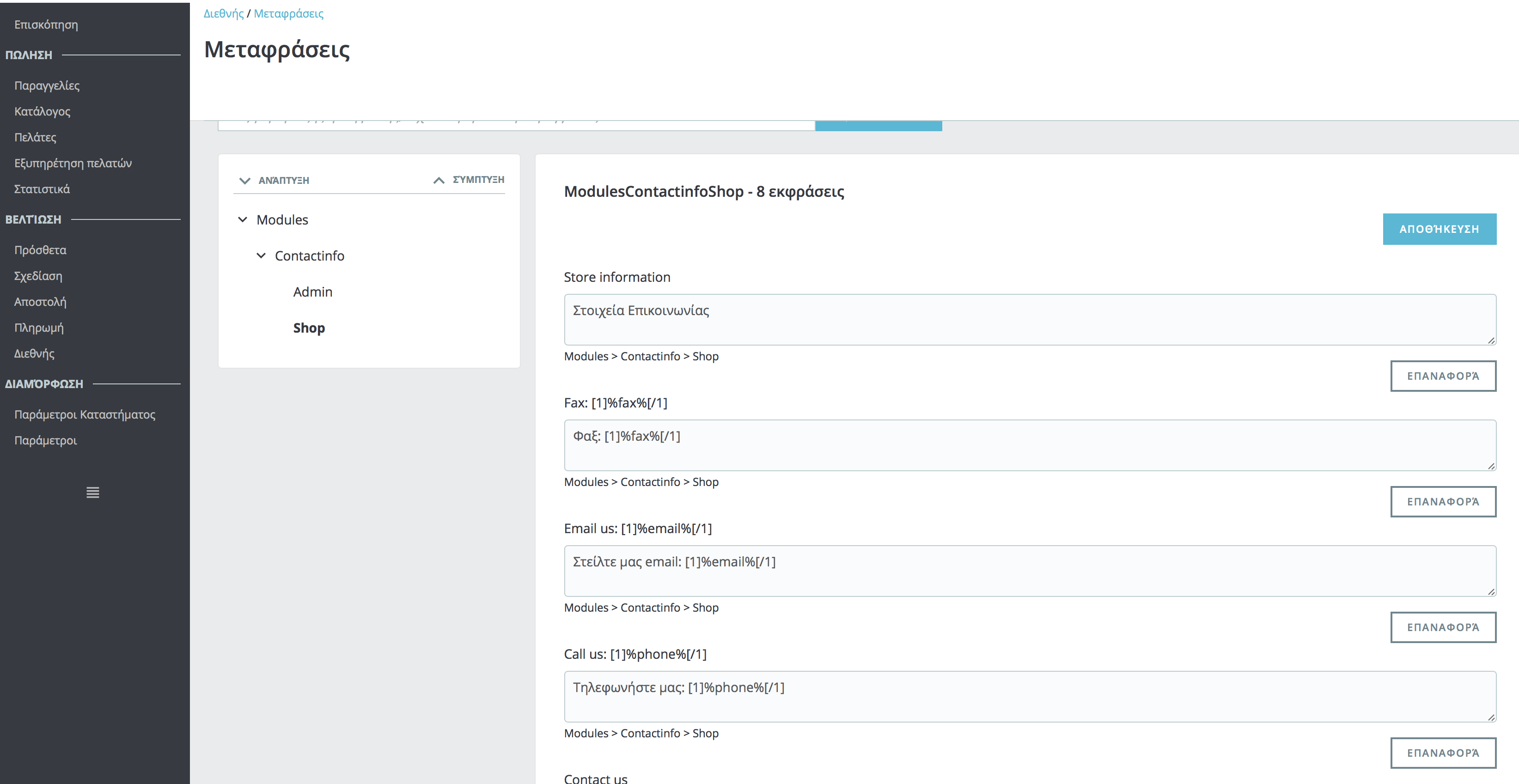Viewport: 1519px width, 784px height.
Task: Reset the Fax translation with ΕΠΑΝΑΦΟΡΆ
Action: pos(1442,502)
